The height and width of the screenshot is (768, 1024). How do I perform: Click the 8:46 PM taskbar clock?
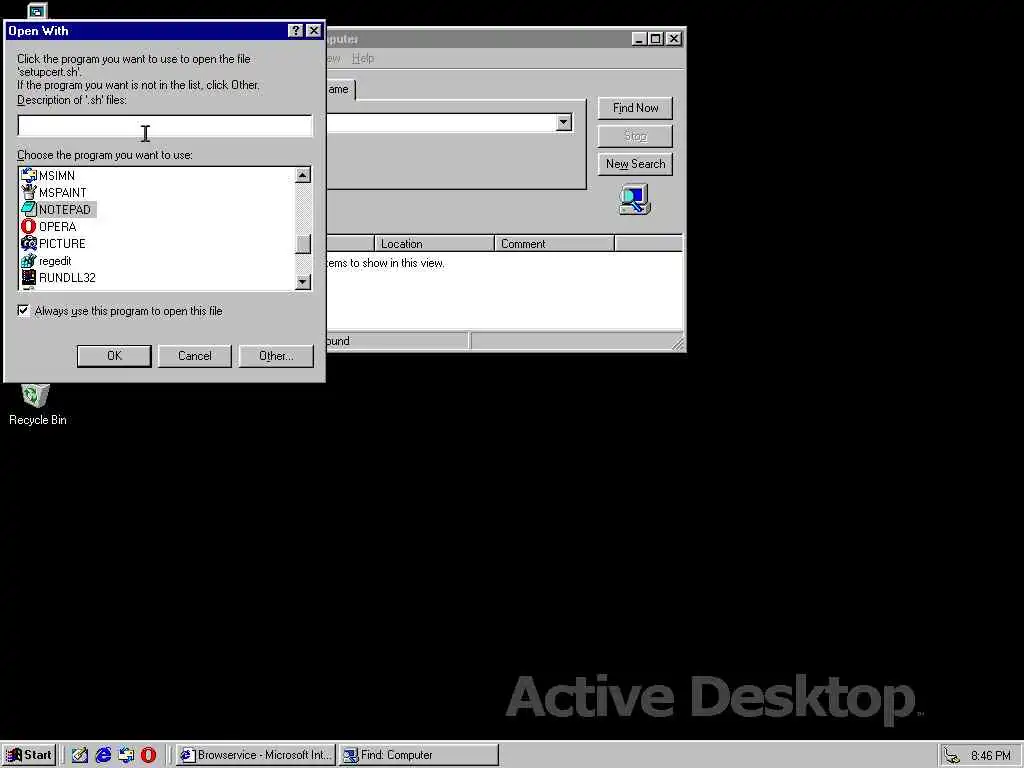[991, 756]
